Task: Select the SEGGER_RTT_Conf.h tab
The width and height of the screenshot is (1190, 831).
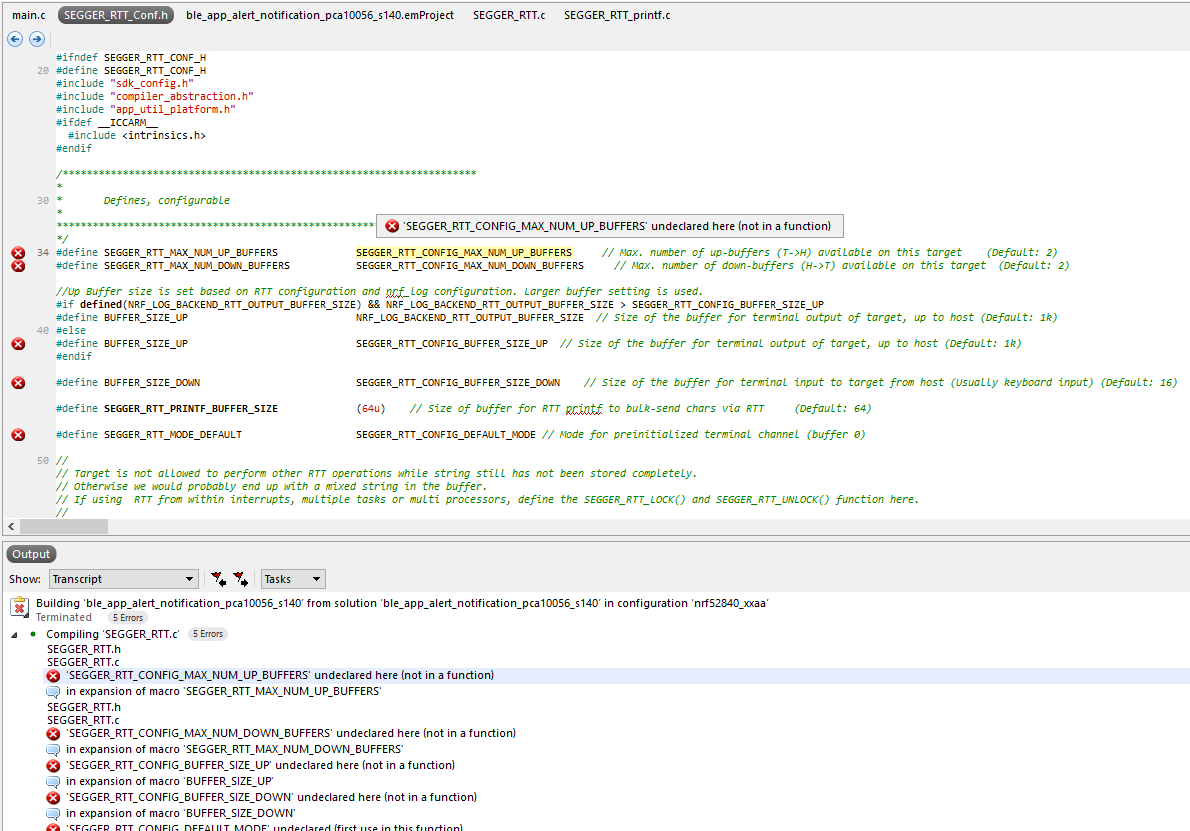Action: (116, 15)
